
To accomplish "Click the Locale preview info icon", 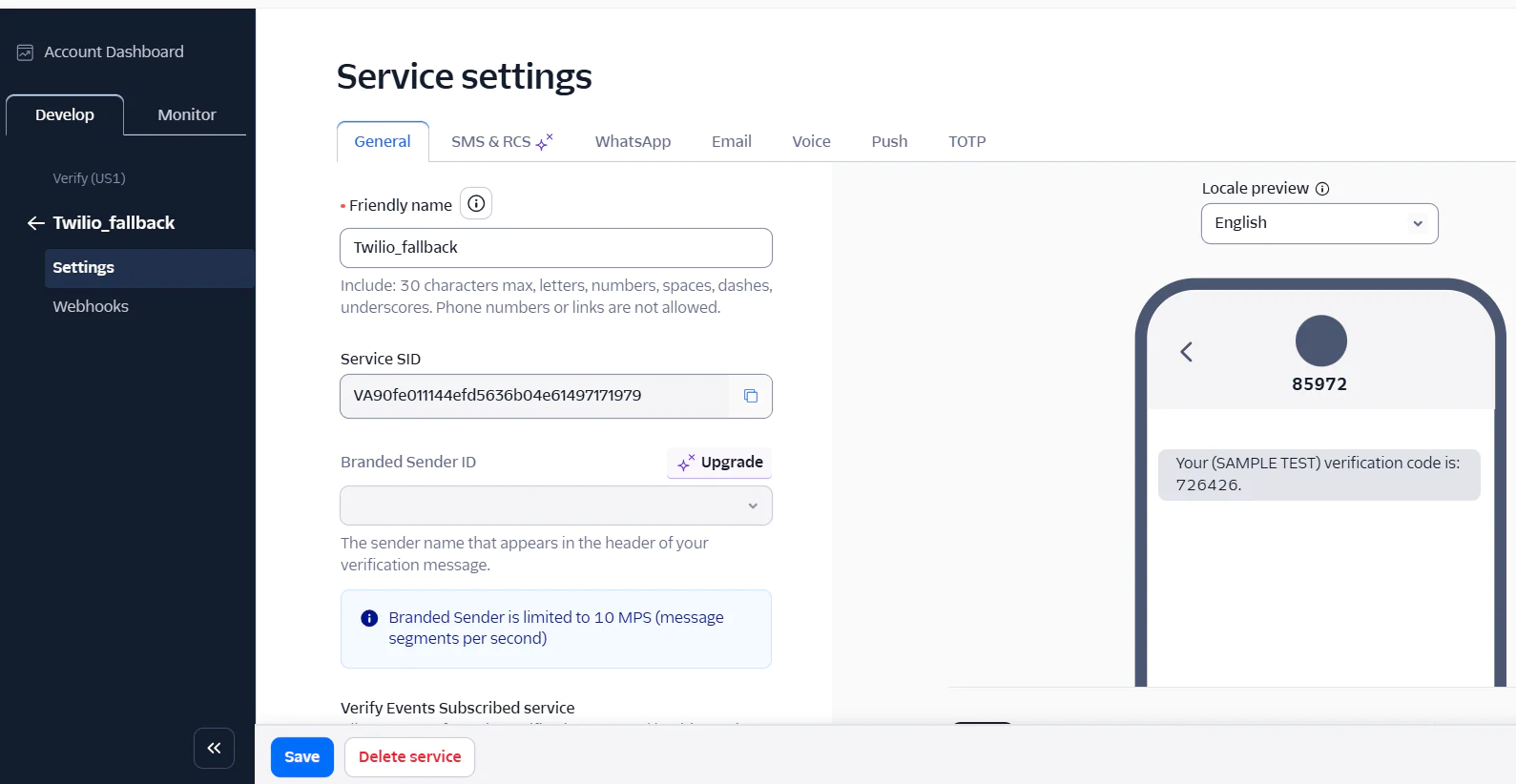I will (x=1322, y=189).
